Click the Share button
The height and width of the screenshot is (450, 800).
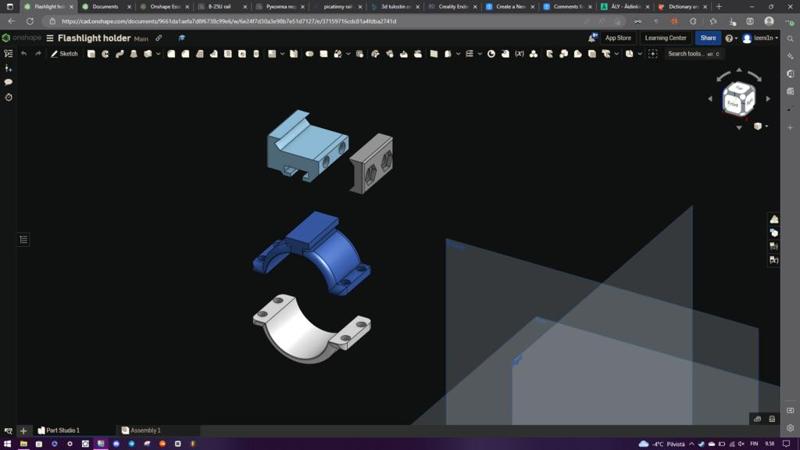pos(708,38)
